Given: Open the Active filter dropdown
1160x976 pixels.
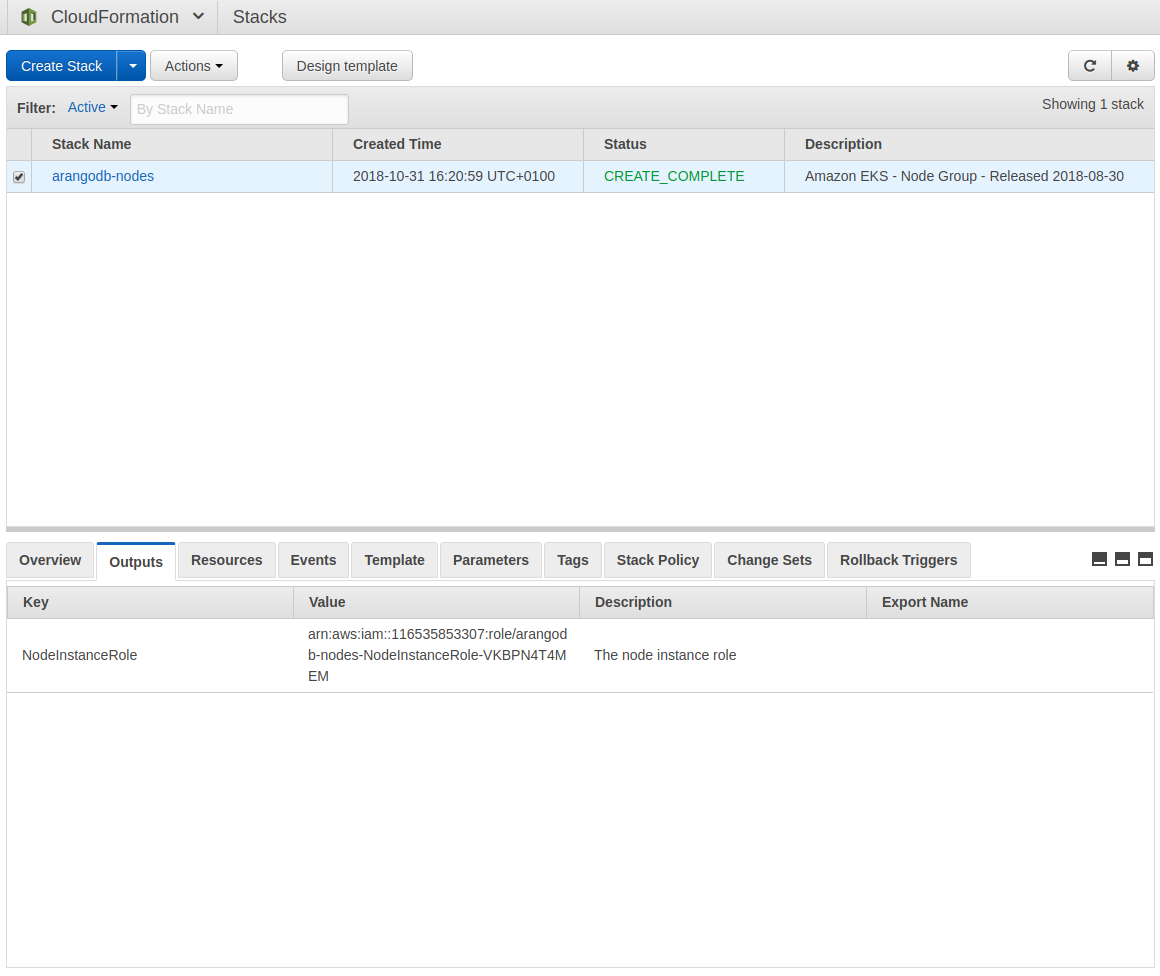Looking at the screenshot, I should coord(92,108).
